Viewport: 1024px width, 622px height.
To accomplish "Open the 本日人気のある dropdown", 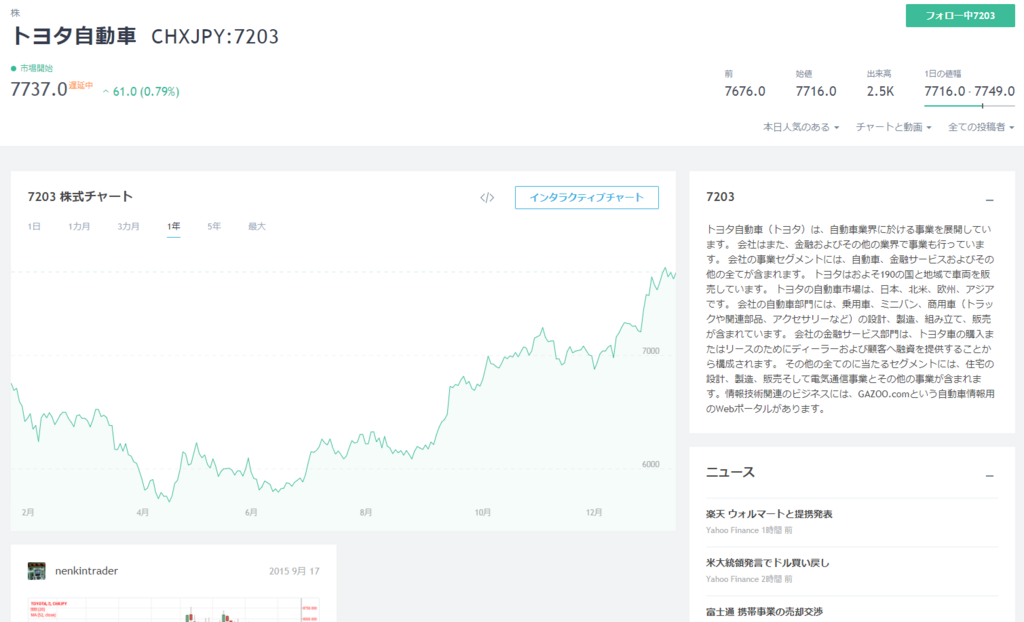I will 801,127.
